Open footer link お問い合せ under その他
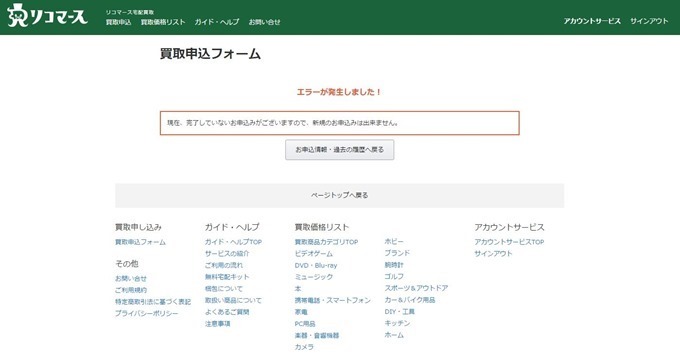The width and height of the screenshot is (680, 361). coord(131,279)
